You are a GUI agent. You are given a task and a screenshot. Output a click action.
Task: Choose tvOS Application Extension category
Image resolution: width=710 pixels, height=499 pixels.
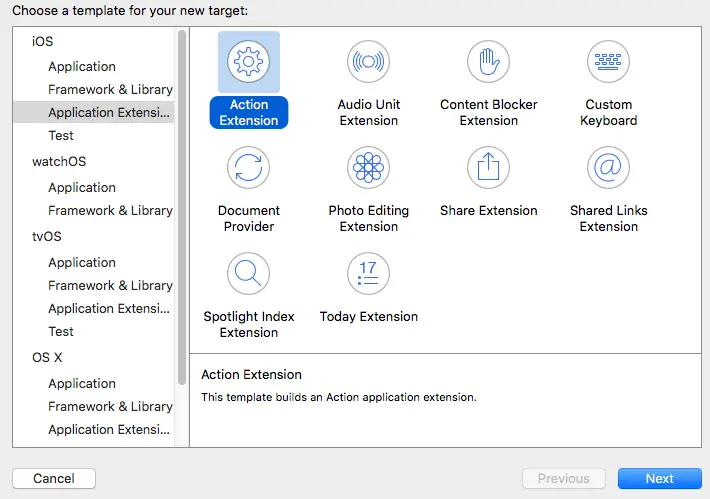110,308
